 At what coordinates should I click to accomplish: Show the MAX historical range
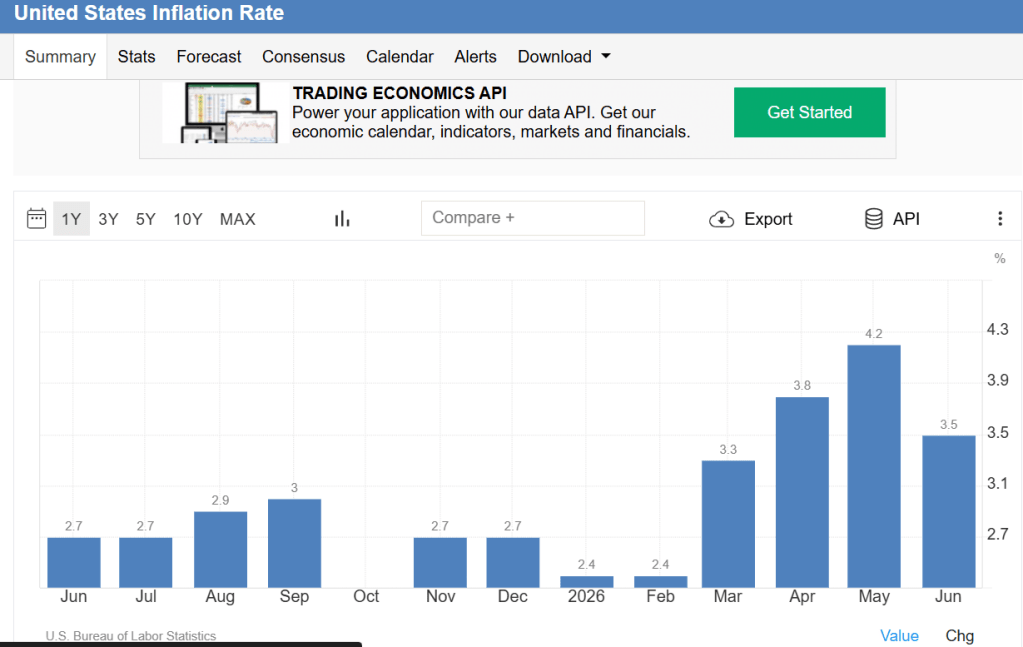pyautogui.click(x=237, y=219)
